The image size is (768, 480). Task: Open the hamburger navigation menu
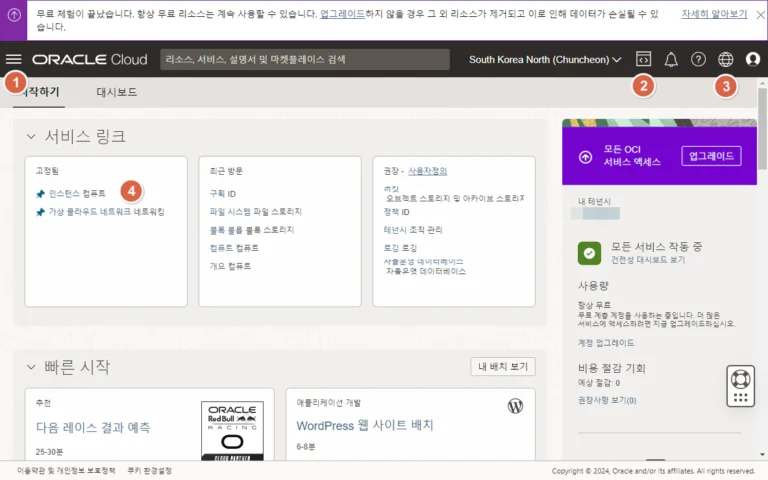pos(14,59)
